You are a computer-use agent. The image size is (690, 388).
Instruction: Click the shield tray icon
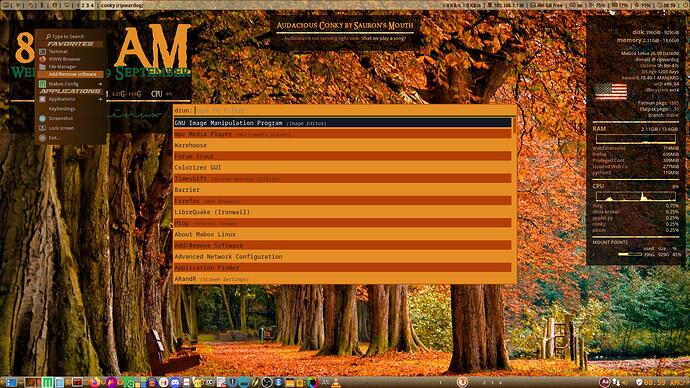639,382
